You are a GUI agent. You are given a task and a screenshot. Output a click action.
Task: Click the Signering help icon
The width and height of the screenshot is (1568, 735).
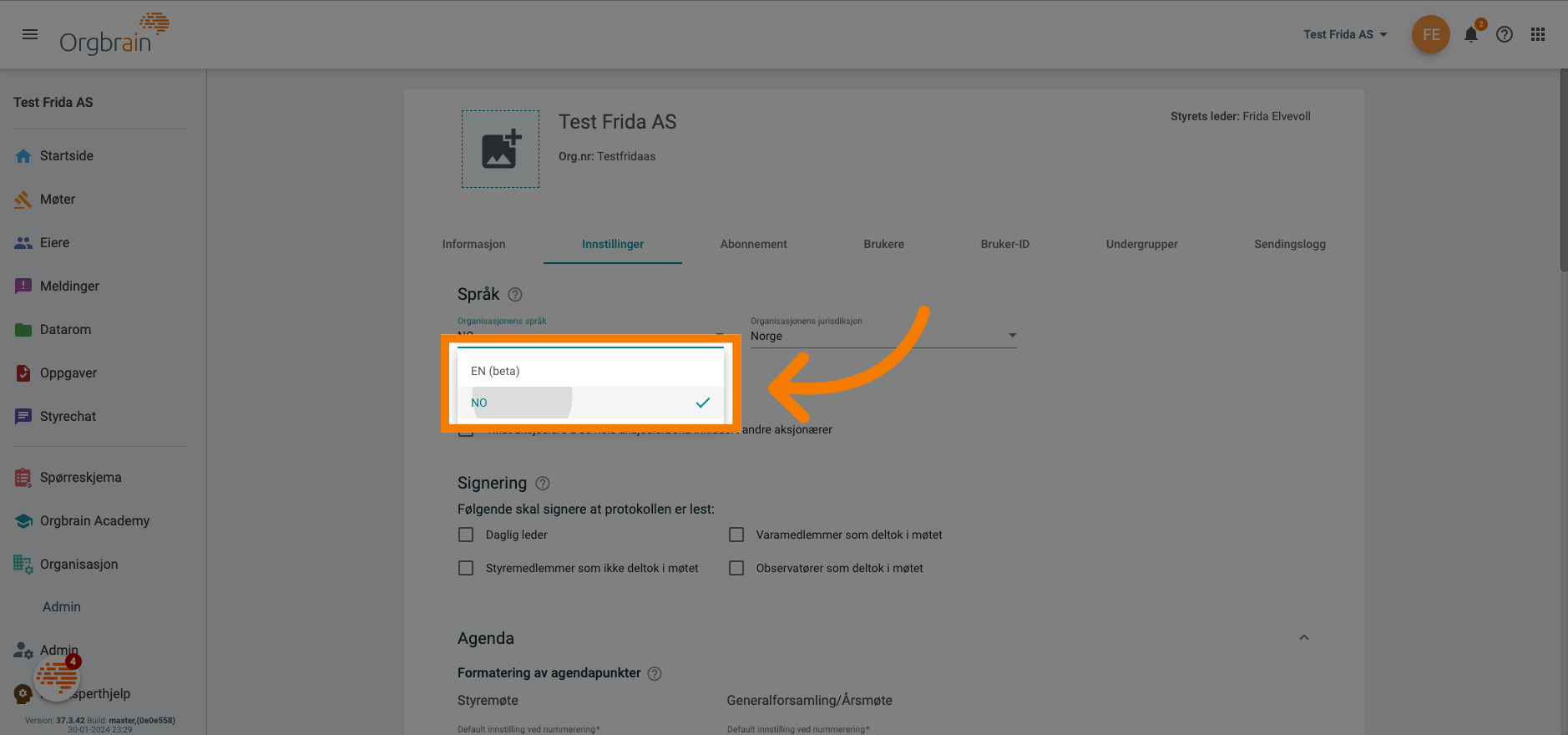(543, 483)
